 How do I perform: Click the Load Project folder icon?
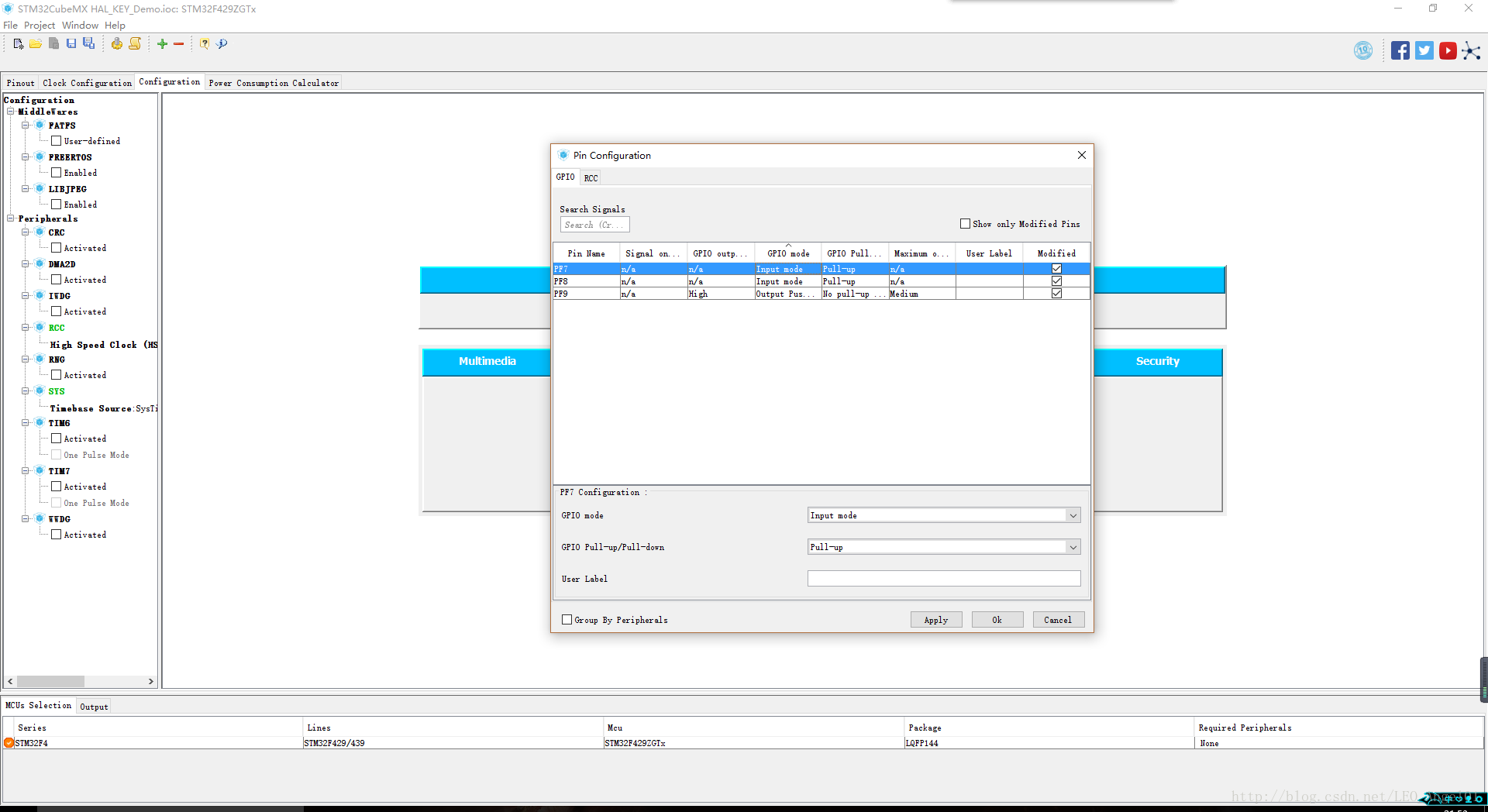36,44
